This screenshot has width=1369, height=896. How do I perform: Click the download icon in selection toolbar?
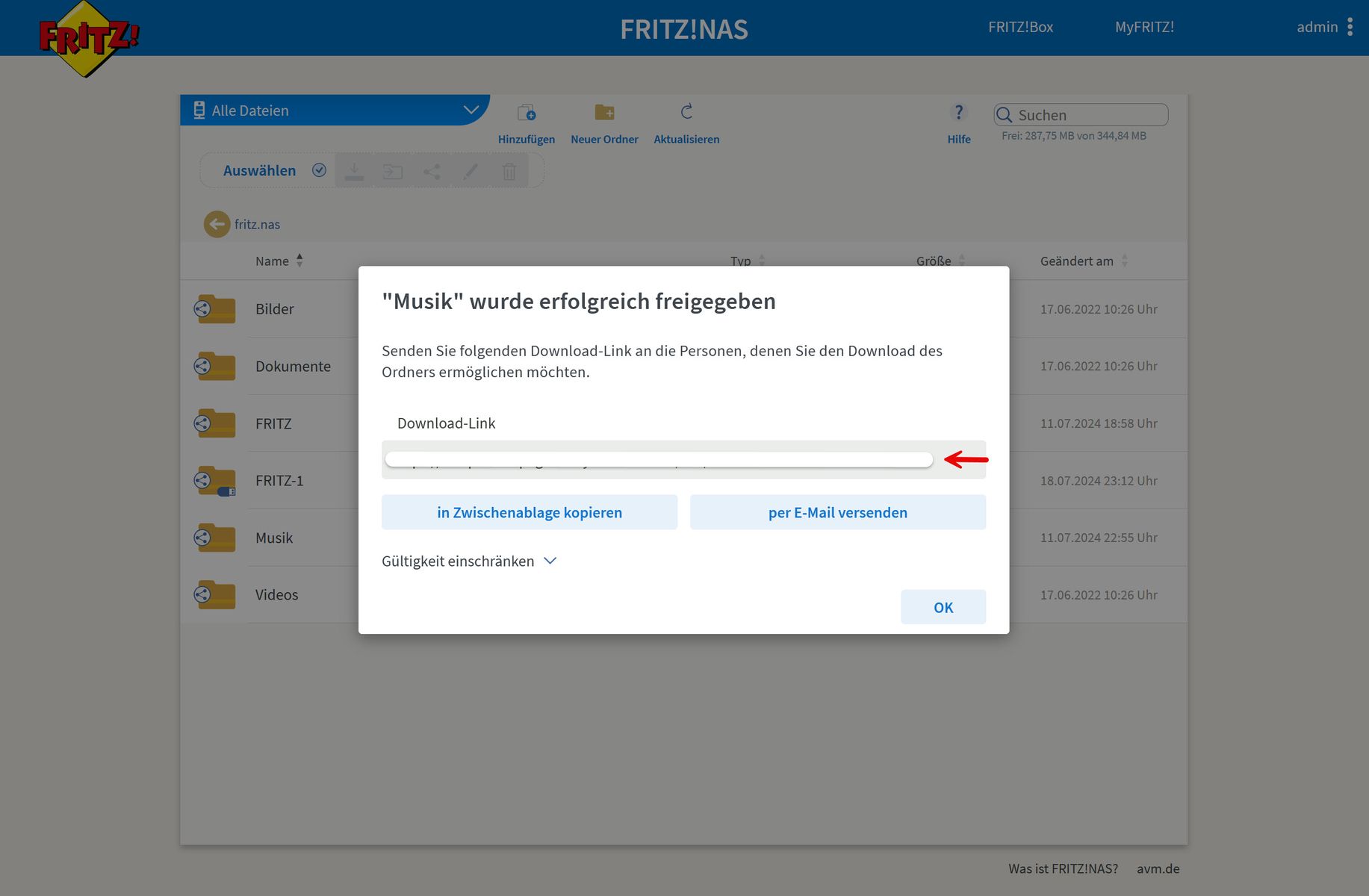point(355,172)
